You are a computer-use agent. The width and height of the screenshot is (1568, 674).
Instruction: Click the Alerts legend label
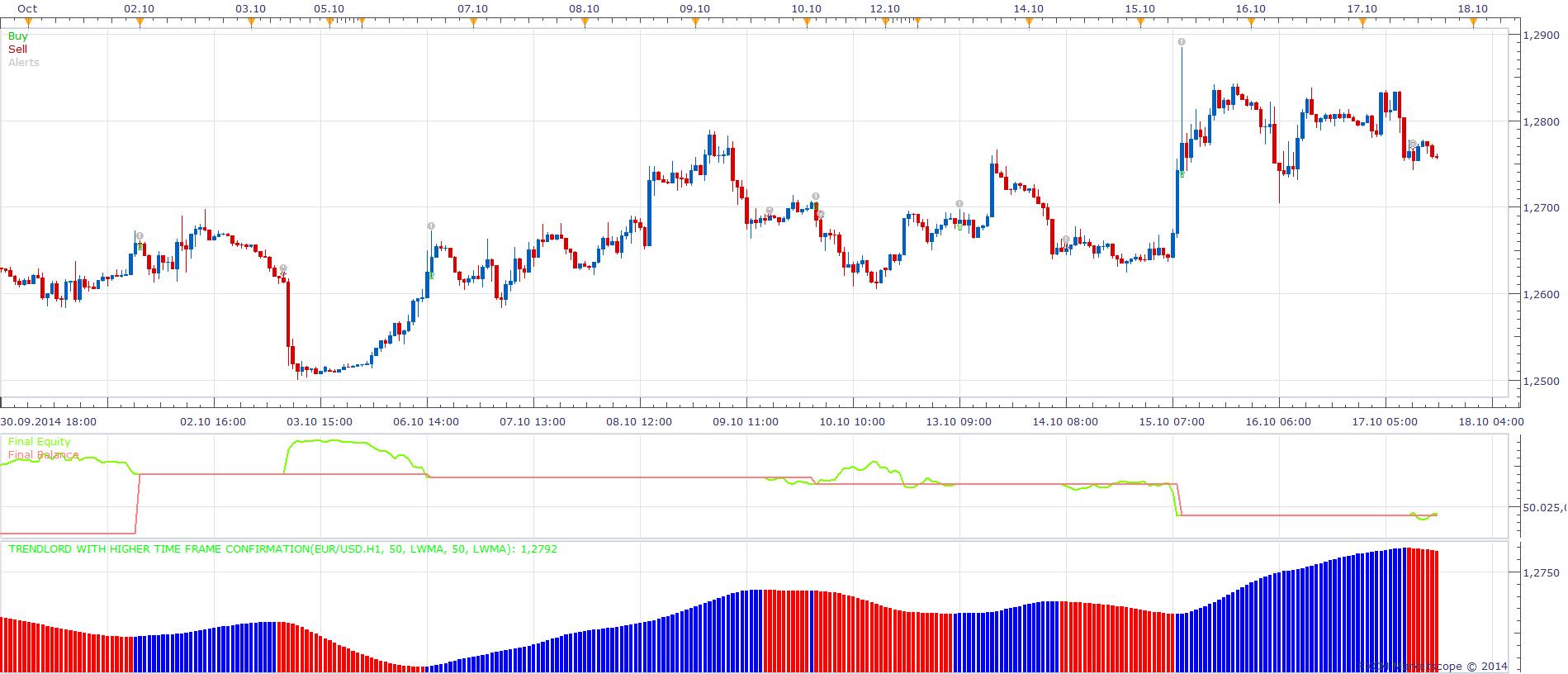tap(24, 63)
